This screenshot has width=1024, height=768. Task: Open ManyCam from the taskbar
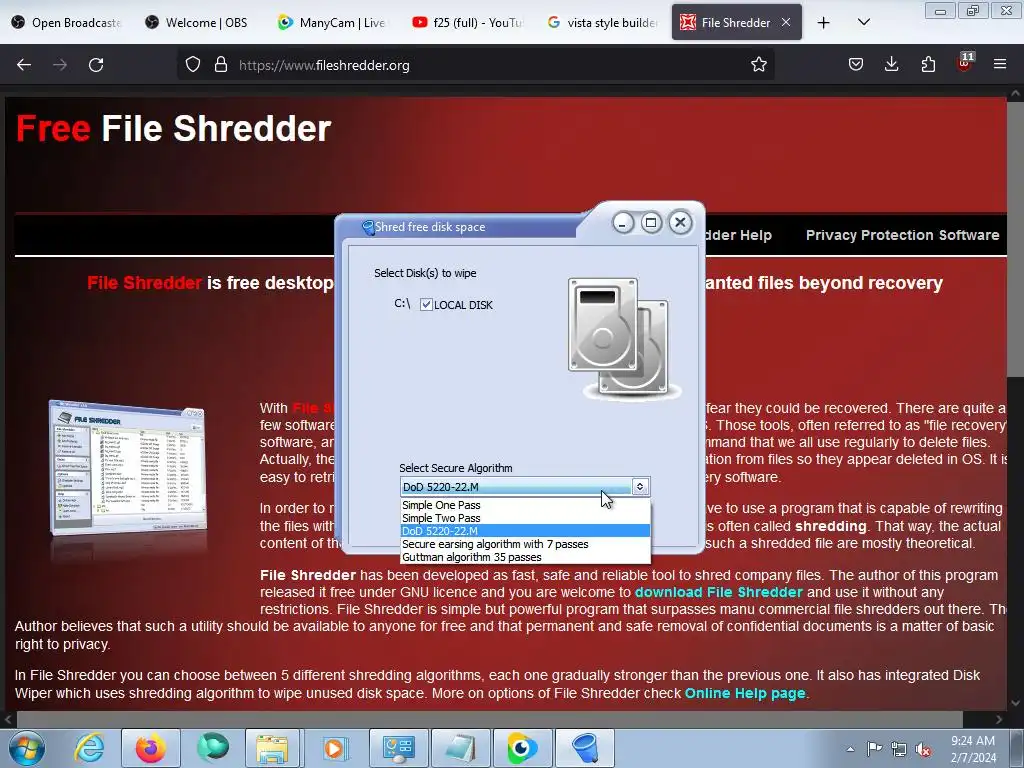tap(522, 748)
